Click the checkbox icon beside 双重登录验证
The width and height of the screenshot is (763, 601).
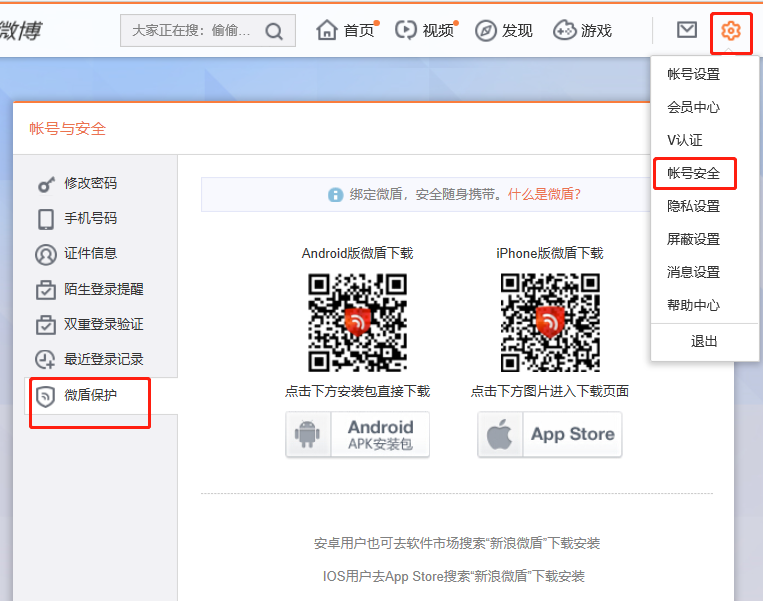[x=46, y=325]
